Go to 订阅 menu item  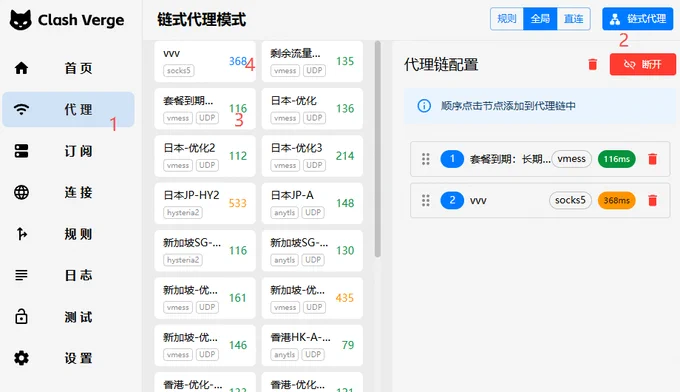[x=69, y=151]
